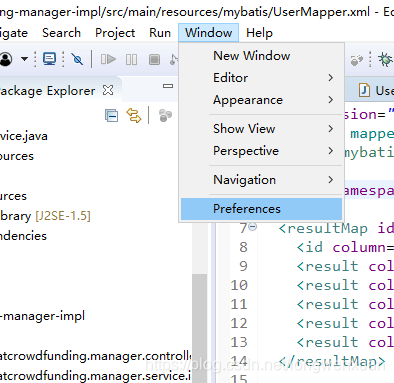This screenshot has height=383, width=394.
Task: Click the id column code on line 8
Action: coord(345,247)
